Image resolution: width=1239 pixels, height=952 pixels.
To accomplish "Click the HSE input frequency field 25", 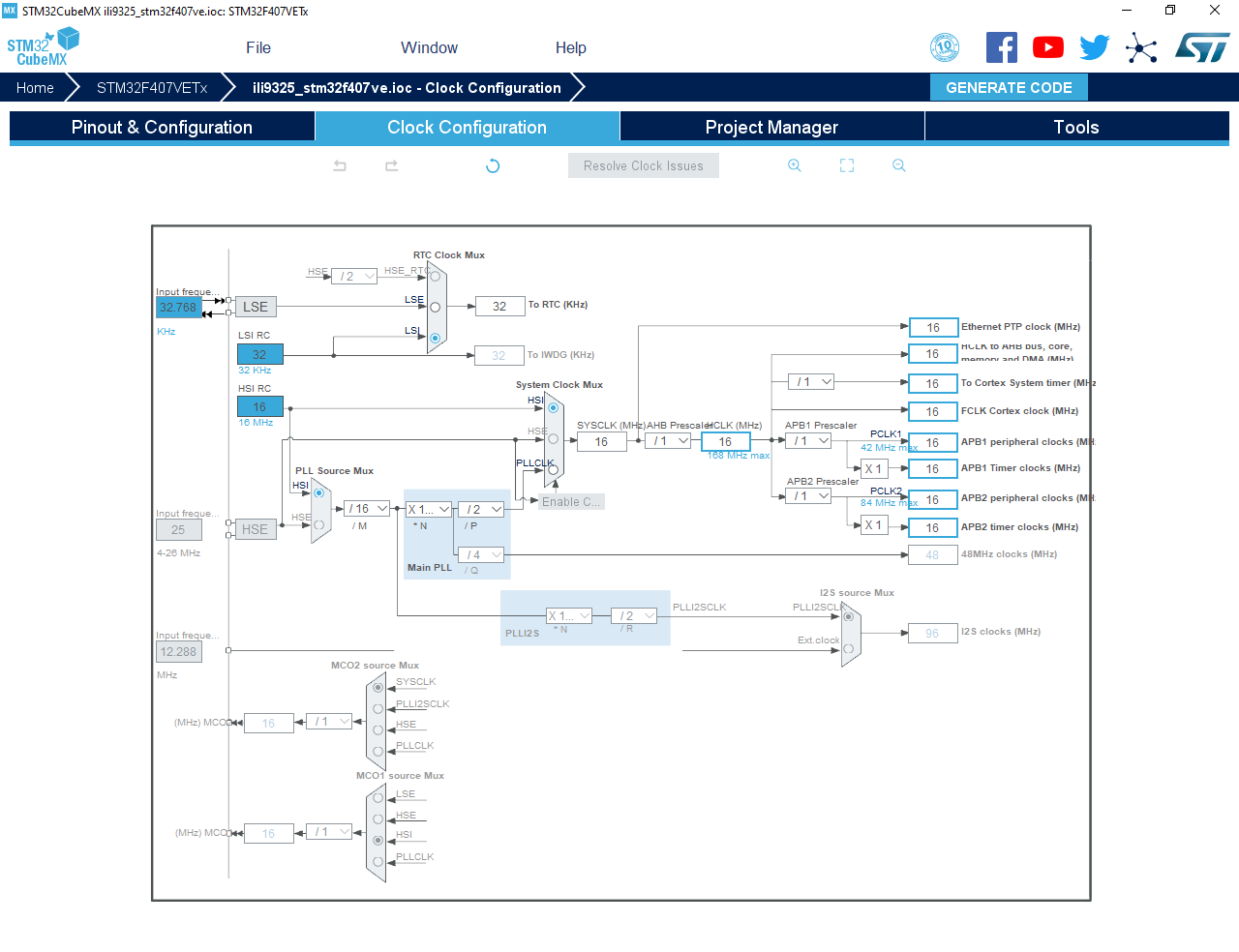I will (179, 529).
